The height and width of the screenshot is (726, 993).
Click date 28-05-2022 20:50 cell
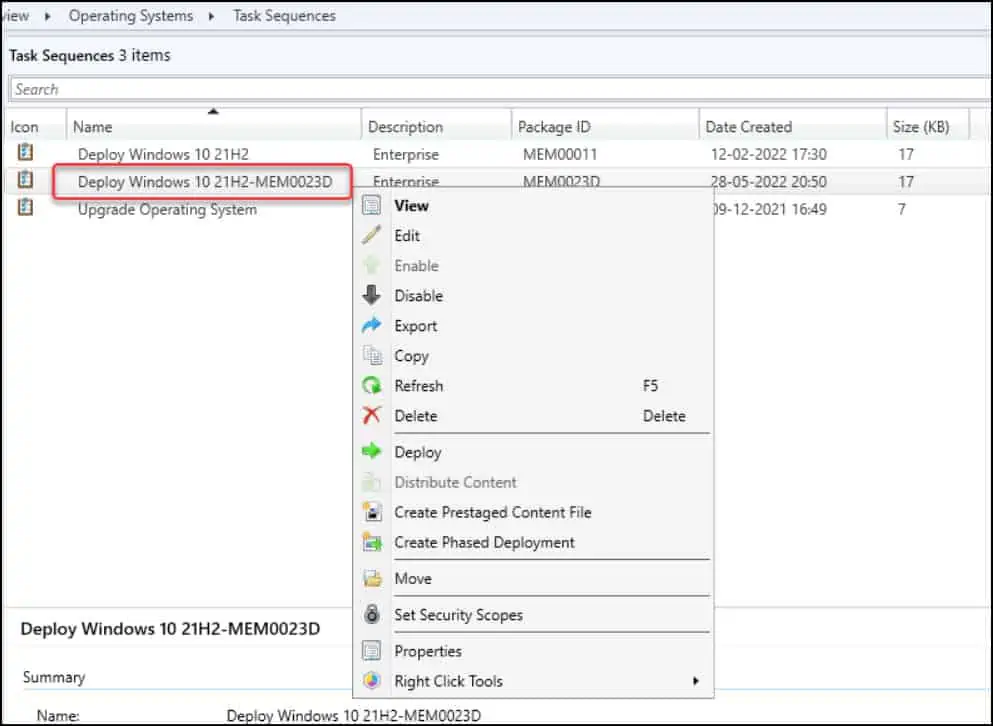769,182
